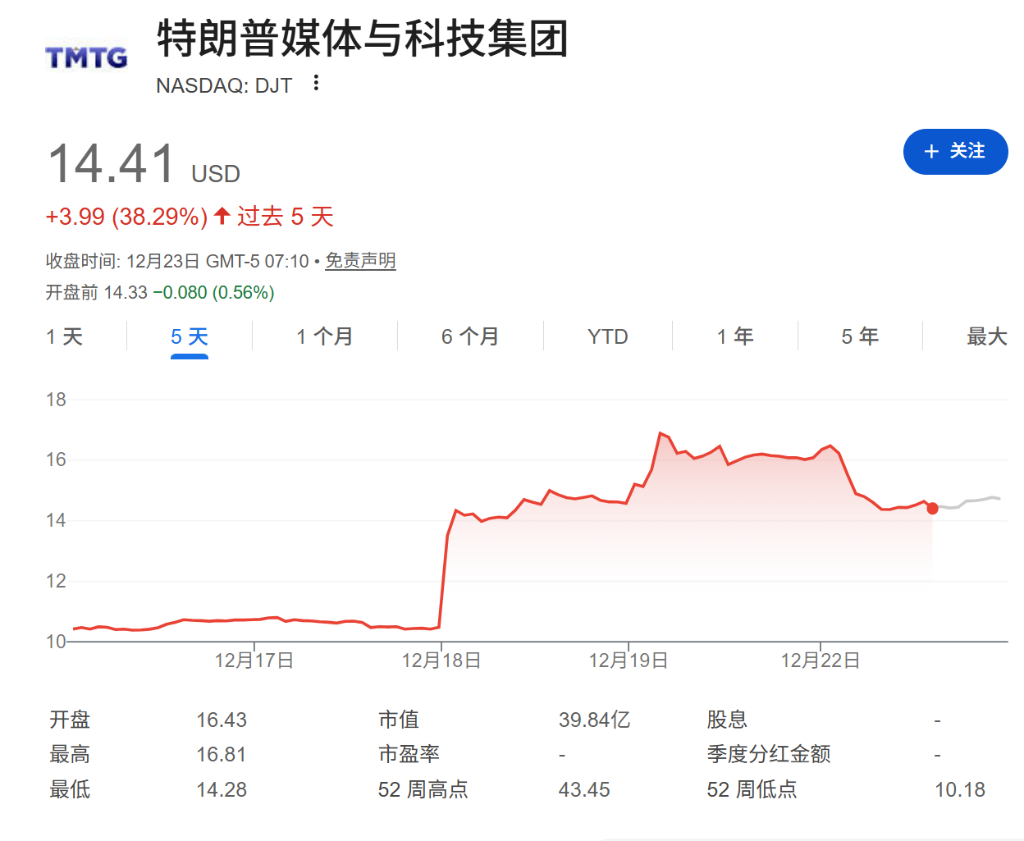The width and height of the screenshot is (1024, 841).
Task: Select the YTD time range
Action: [608, 337]
